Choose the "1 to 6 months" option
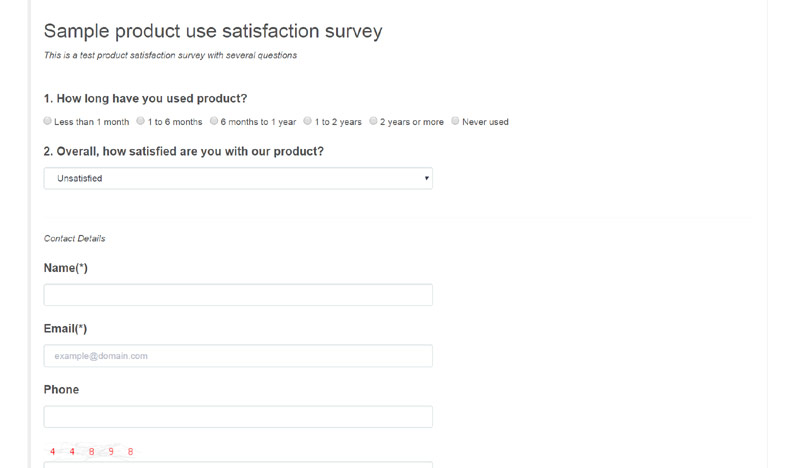Viewport: 800px width, 468px height. click(x=141, y=121)
